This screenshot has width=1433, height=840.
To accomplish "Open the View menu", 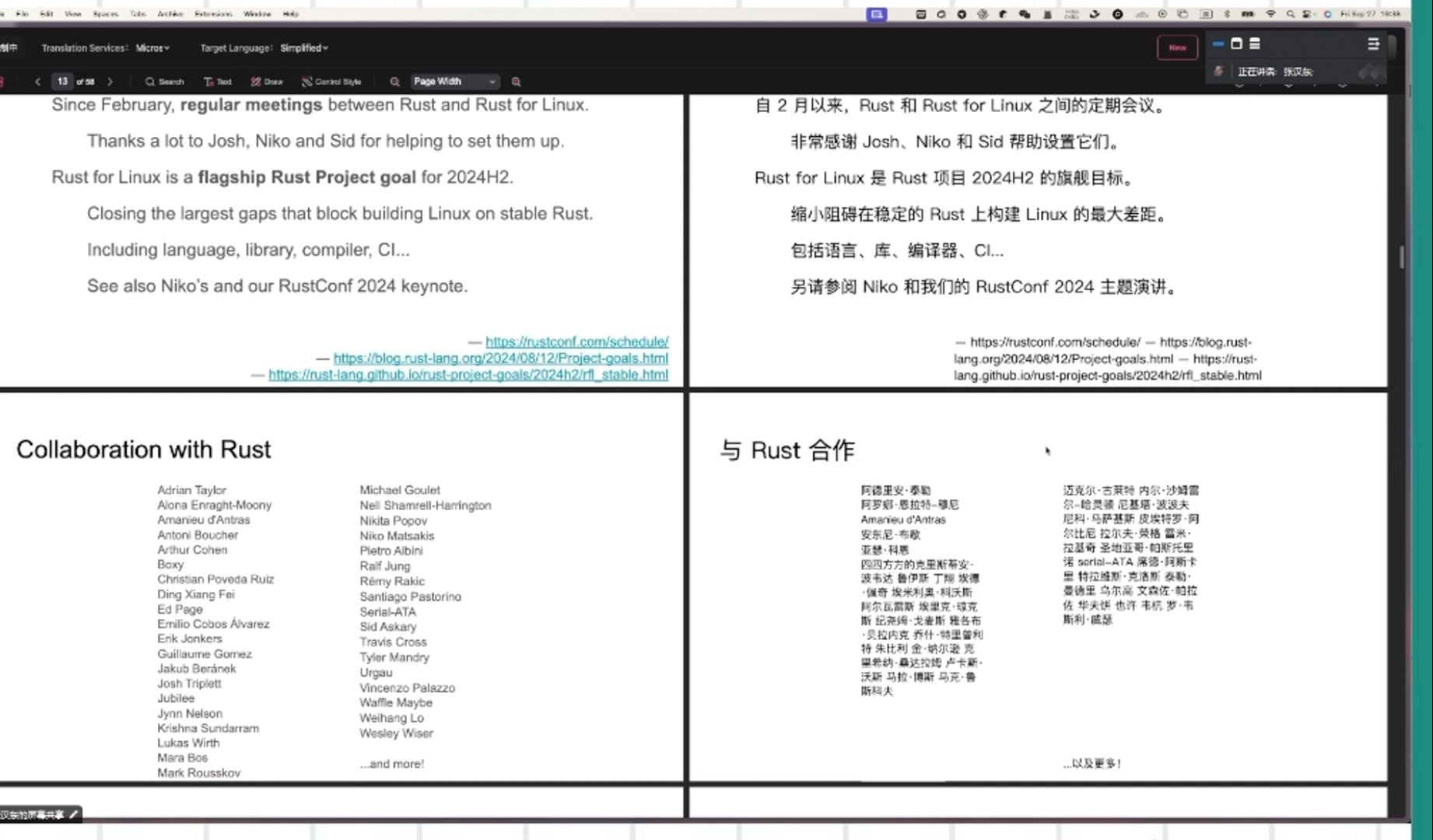I will pos(73,14).
